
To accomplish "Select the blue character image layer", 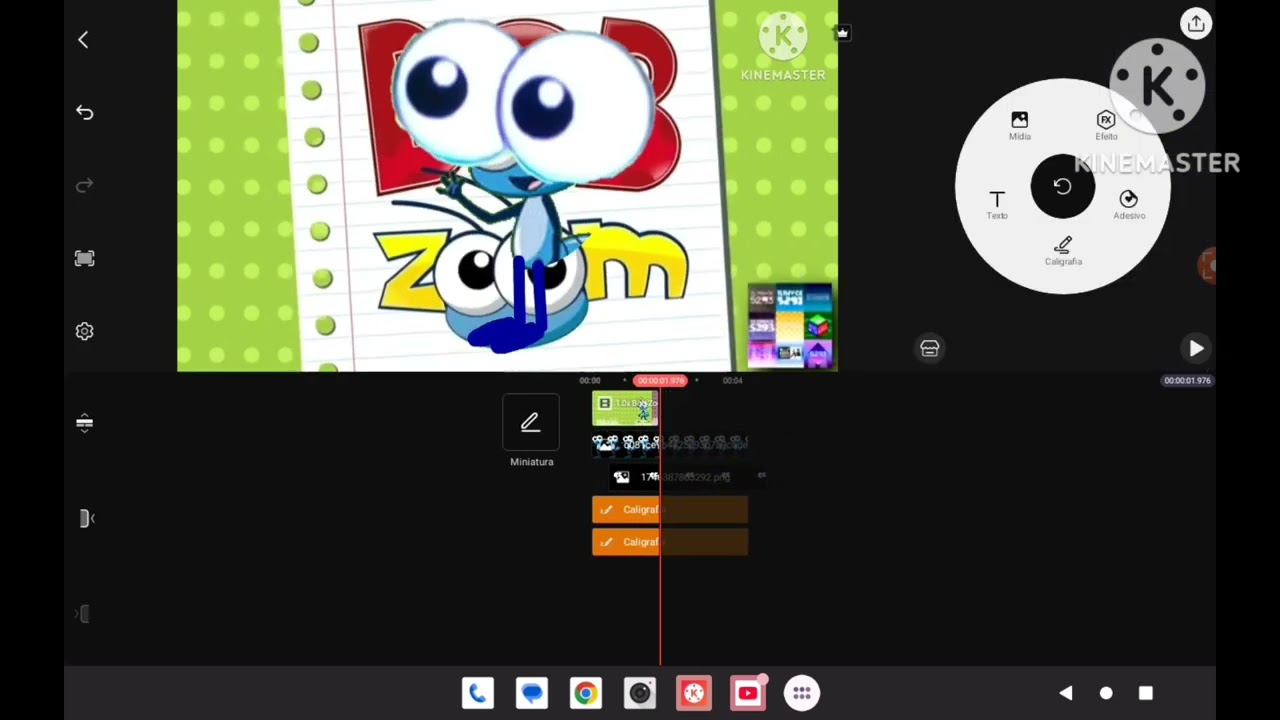I will [x=669, y=443].
